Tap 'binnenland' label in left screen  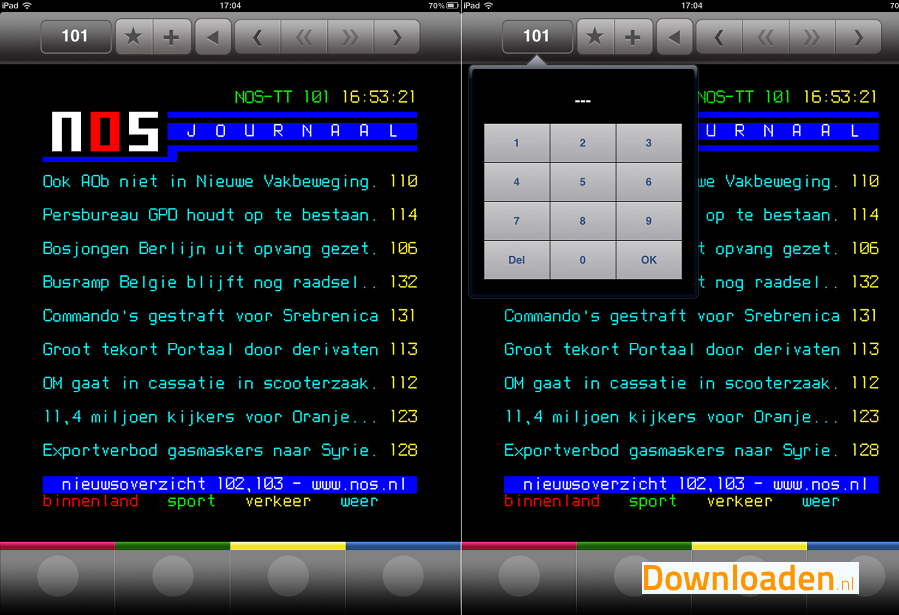[x=91, y=501]
